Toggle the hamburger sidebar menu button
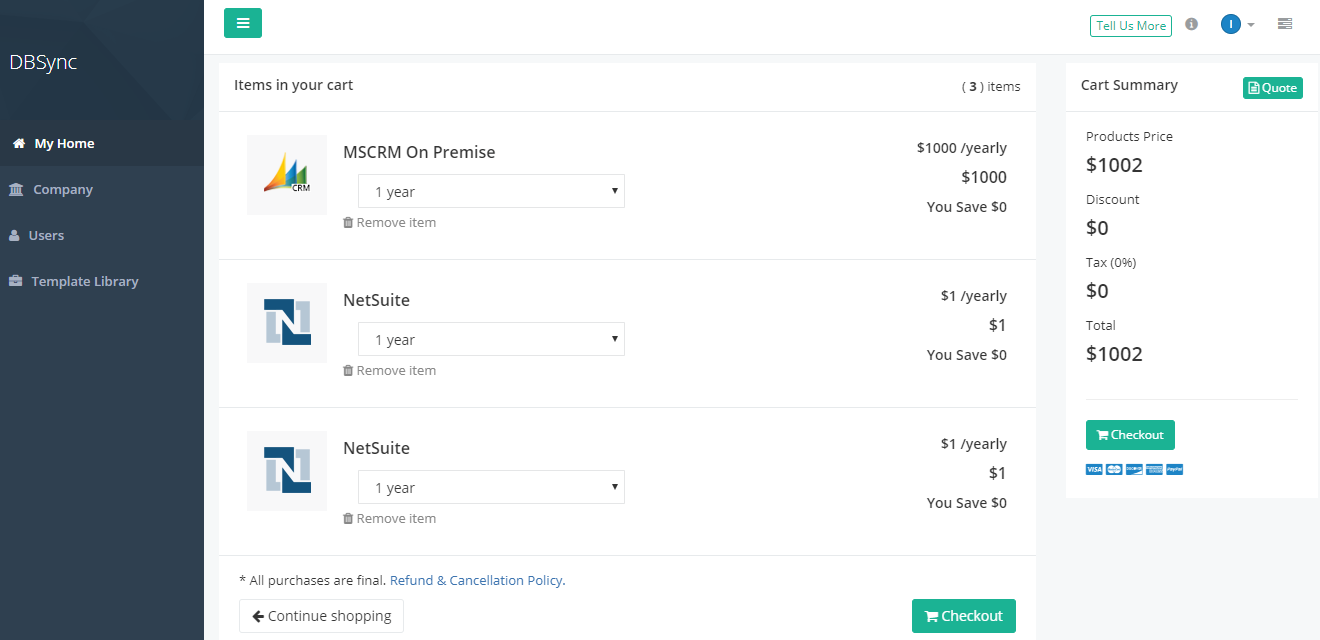The width and height of the screenshot is (1320, 640). point(243,23)
